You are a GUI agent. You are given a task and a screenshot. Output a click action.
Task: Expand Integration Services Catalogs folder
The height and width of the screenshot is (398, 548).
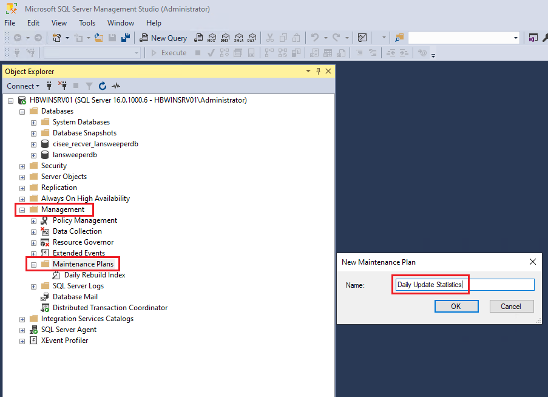(x=22, y=319)
